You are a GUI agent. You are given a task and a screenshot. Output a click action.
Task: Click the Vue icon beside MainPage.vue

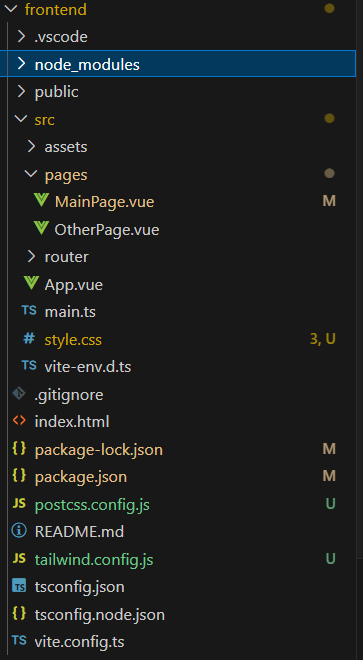click(x=41, y=200)
